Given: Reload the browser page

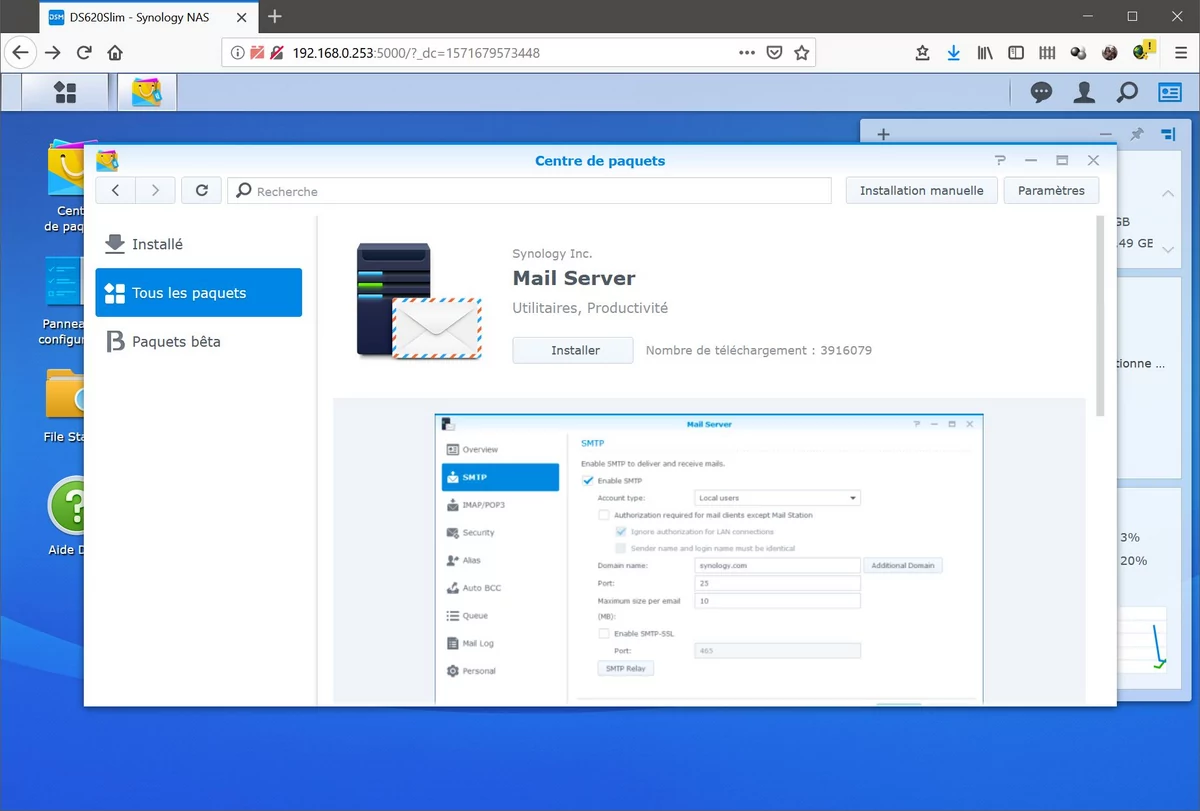Looking at the screenshot, I should tap(84, 53).
